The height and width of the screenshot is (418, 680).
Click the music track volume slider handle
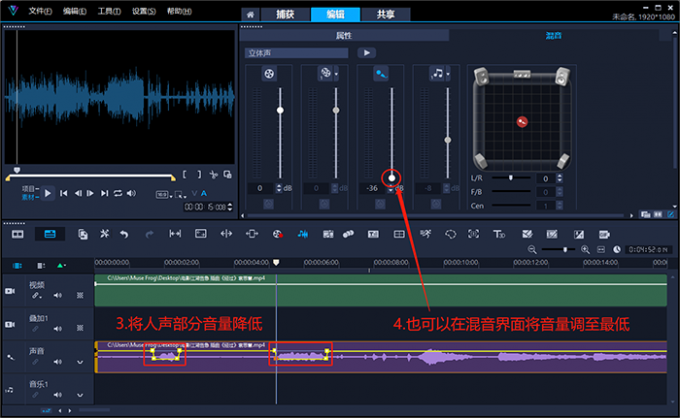448,140
